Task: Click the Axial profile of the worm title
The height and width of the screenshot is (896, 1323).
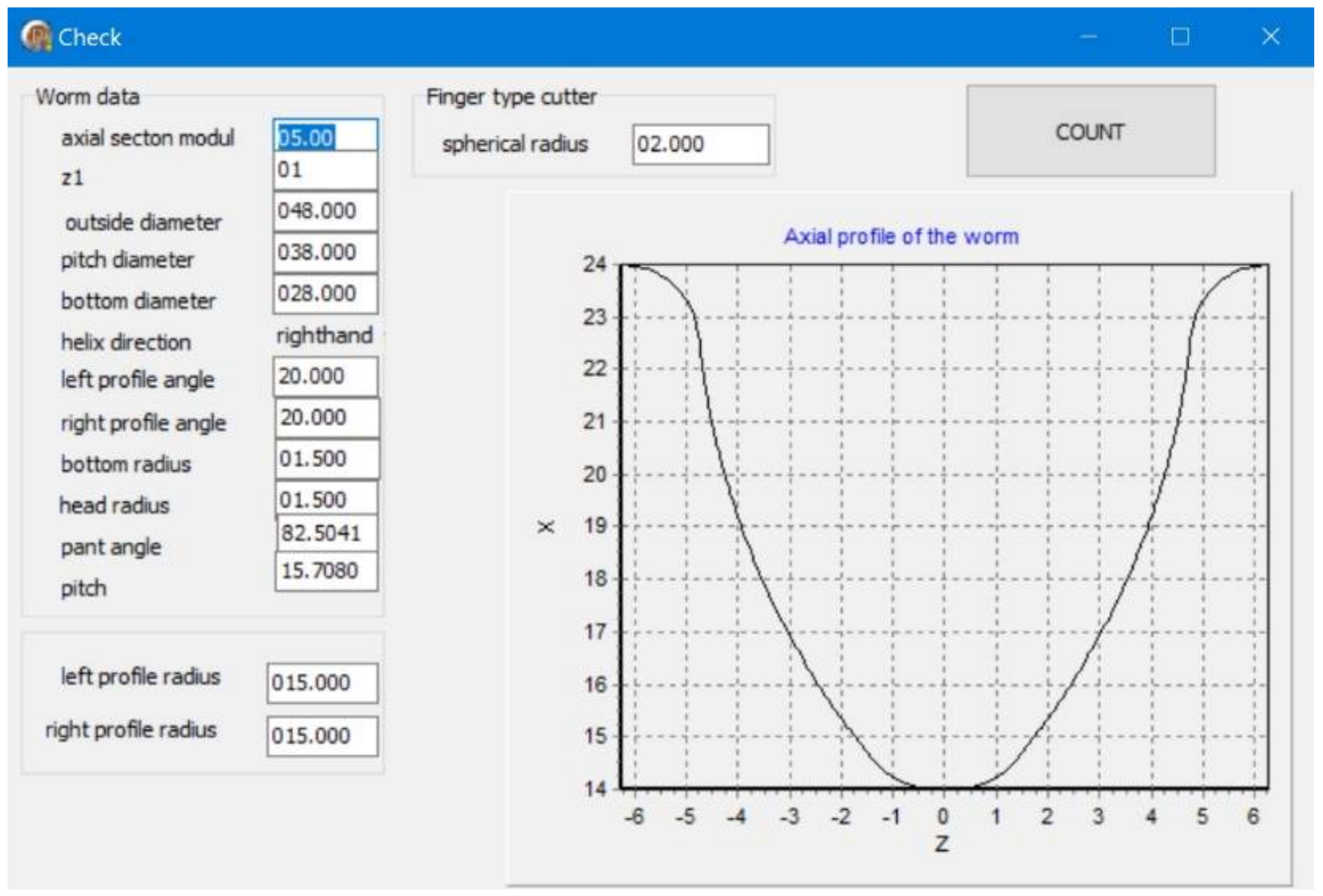Action: coord(901,237)
